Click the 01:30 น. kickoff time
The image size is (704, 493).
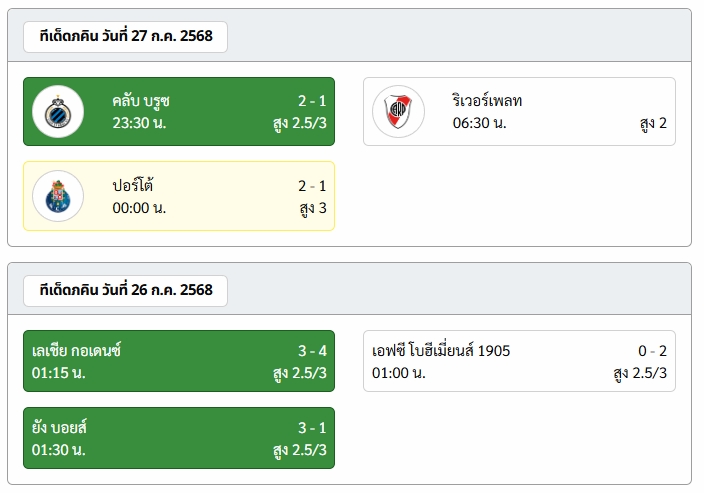[59, 450]
